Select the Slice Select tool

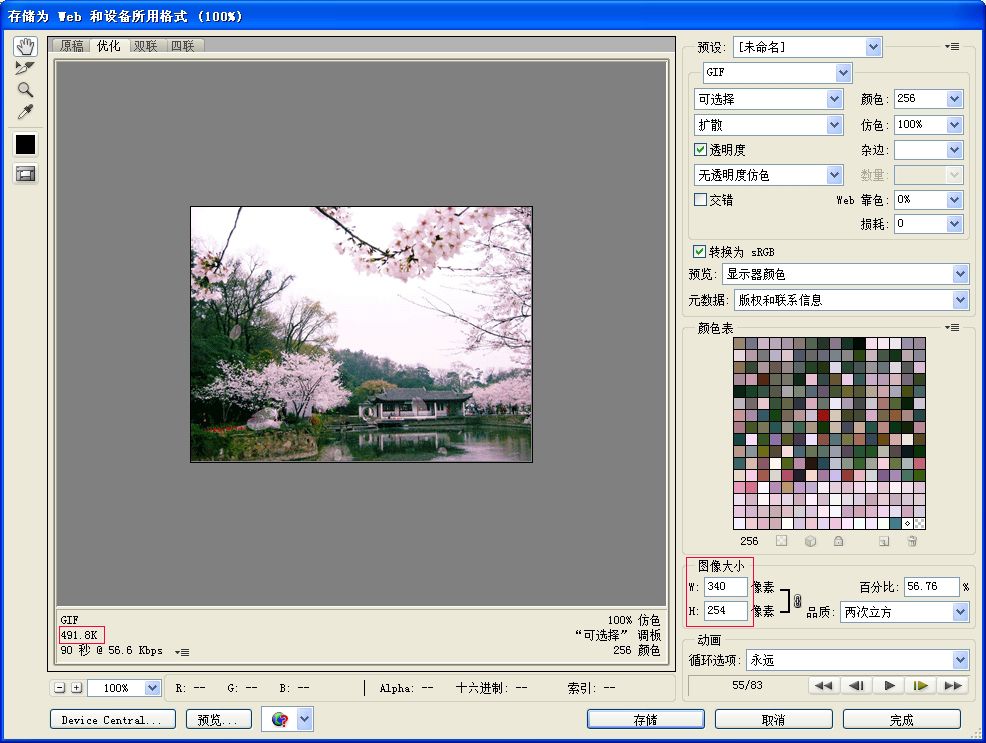(x=25, y=68)
